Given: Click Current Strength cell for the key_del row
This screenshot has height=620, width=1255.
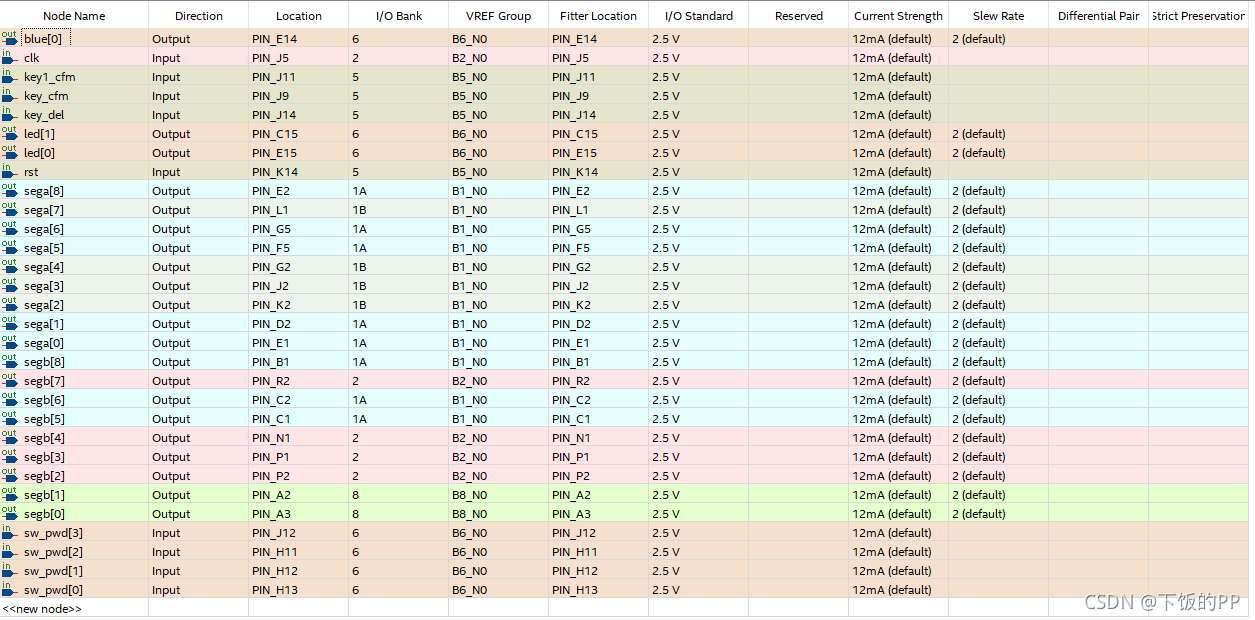Looking at the screenshot, I should [898, 115].
